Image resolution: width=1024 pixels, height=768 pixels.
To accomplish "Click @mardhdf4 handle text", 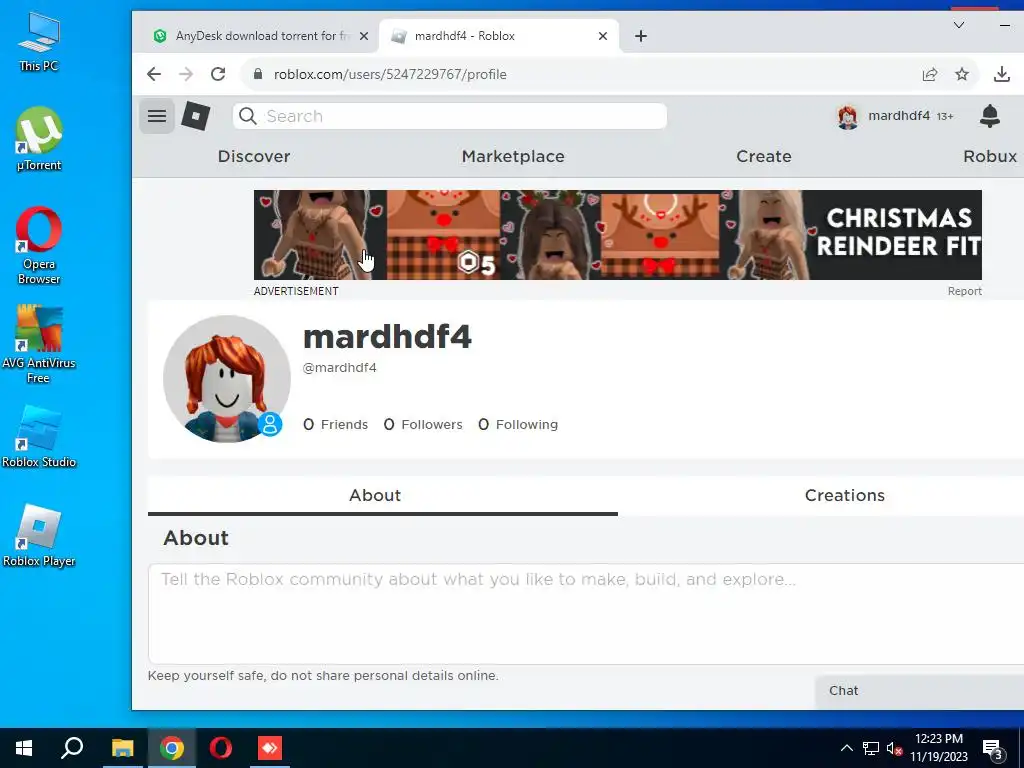I will [340, 368].
